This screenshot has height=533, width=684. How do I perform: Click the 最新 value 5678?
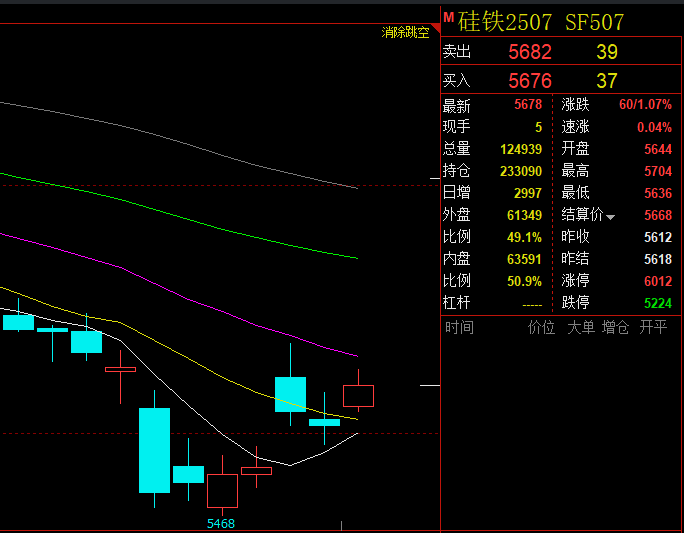pyautogui.click(x=528, y=105)
